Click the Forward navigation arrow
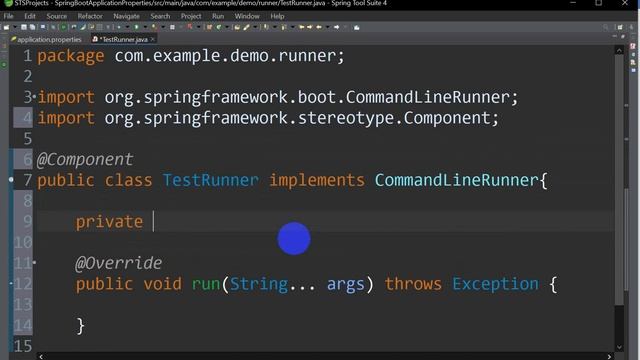 337,27
